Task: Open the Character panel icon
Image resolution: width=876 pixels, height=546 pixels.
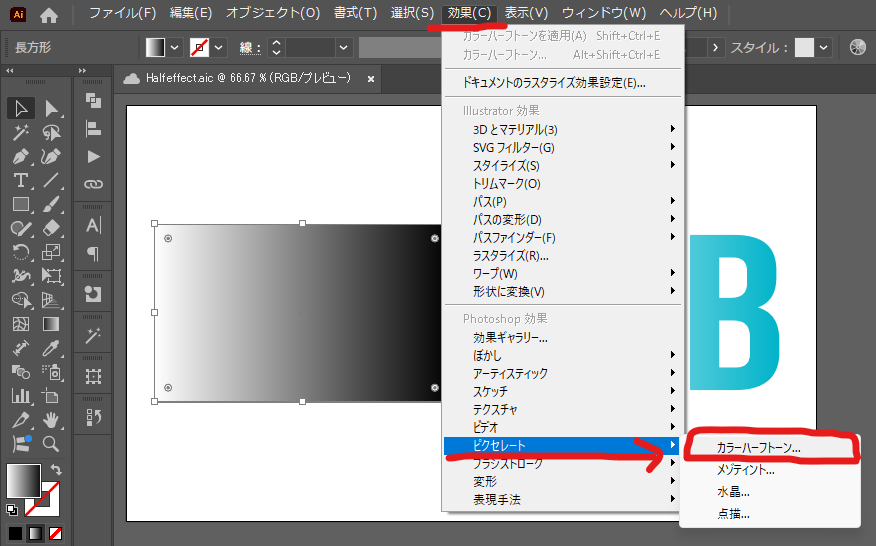Action: [93, 225]
